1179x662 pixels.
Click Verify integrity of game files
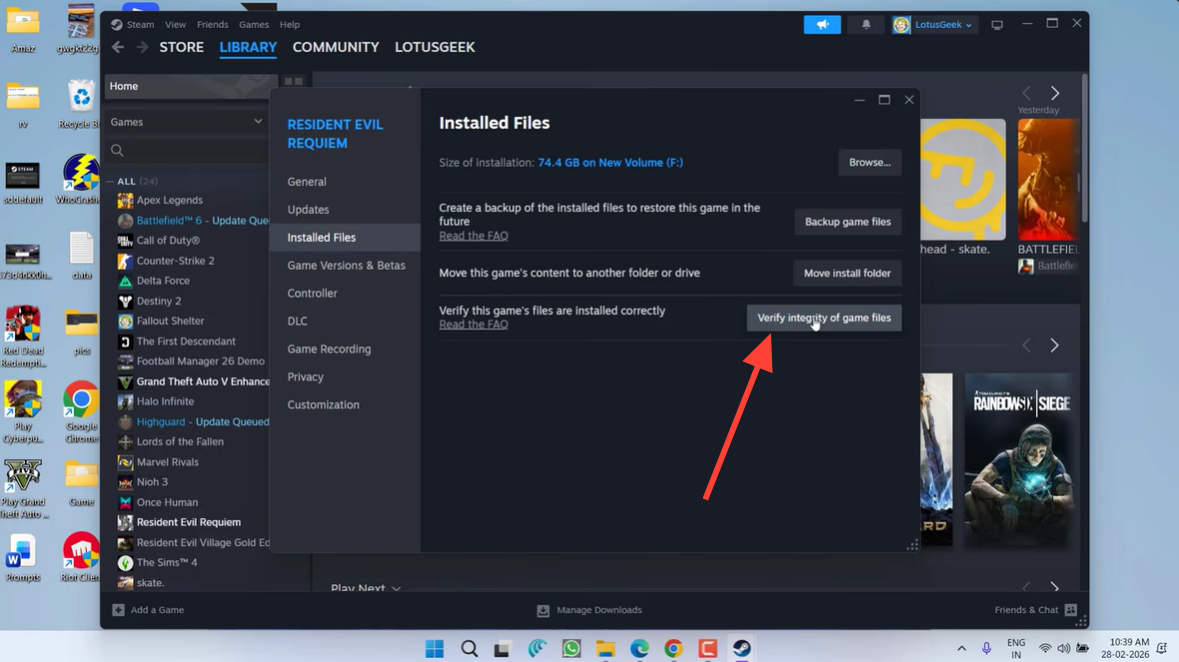point(823,318)
